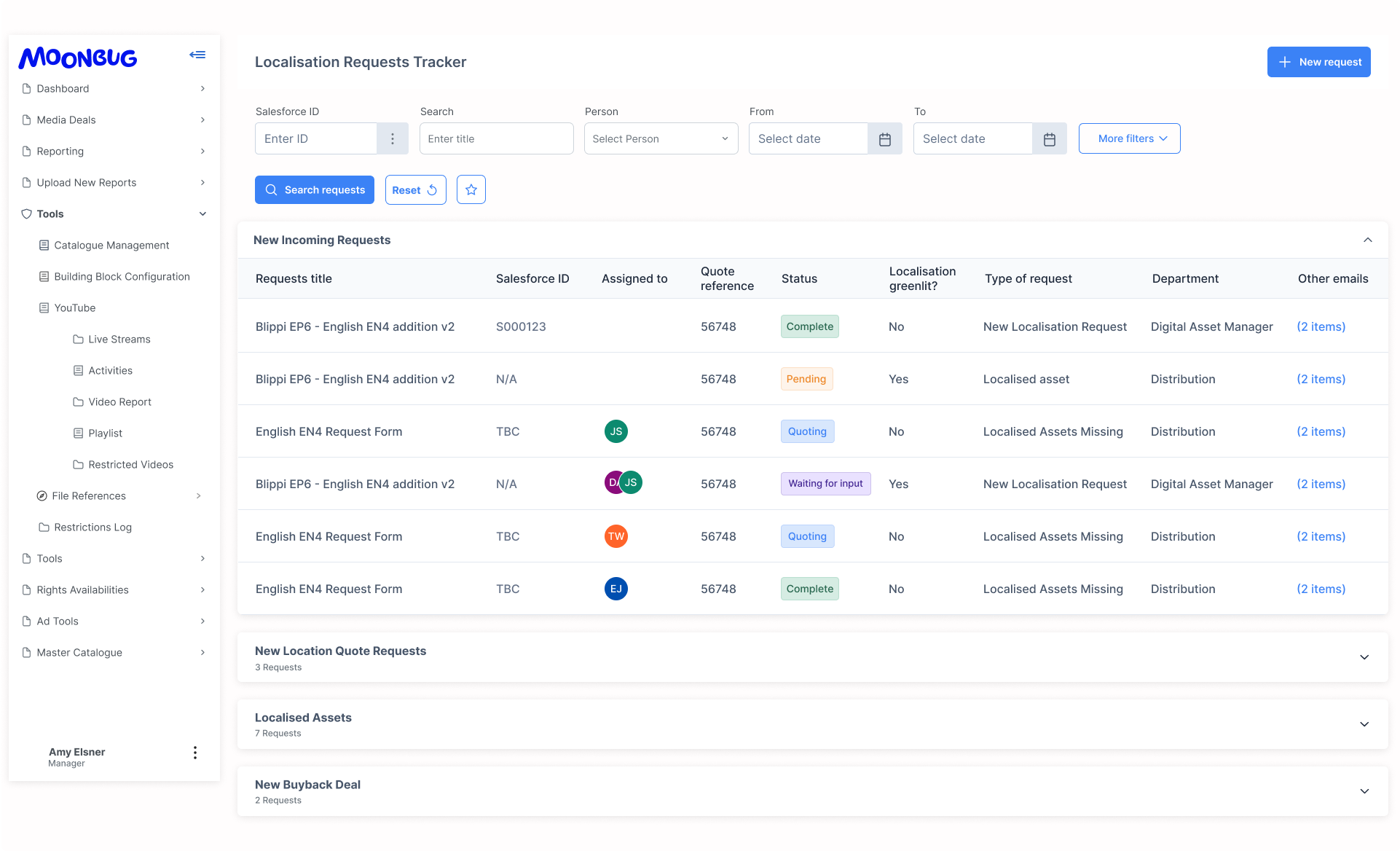Click the Salesforce ID three-dot options icon
Viewport: 1400px width, 851px height.
click(393, 138)
